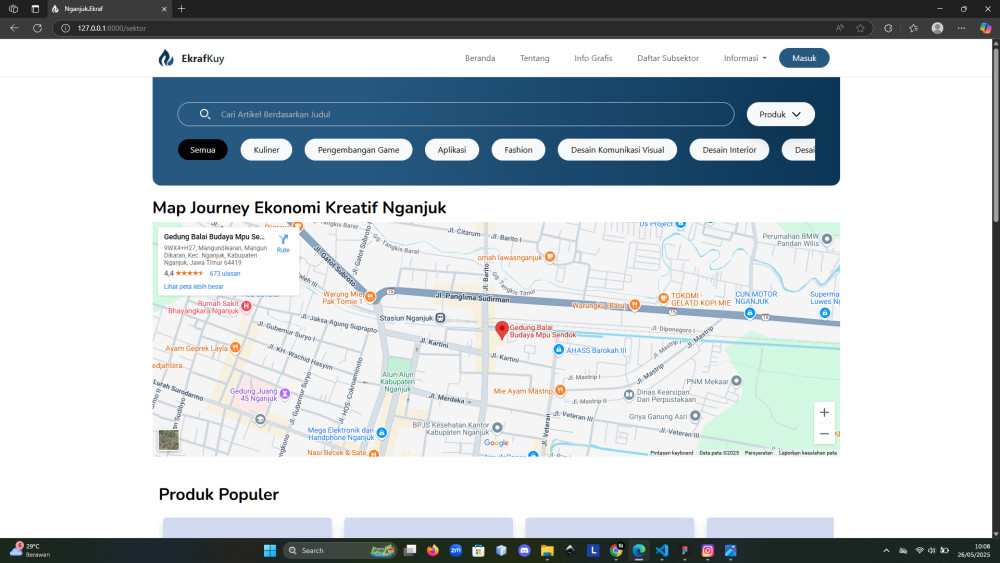Click the Dinas Kearsipan Dan Perpustakaan marker
1000x563 pixels.
629,395
